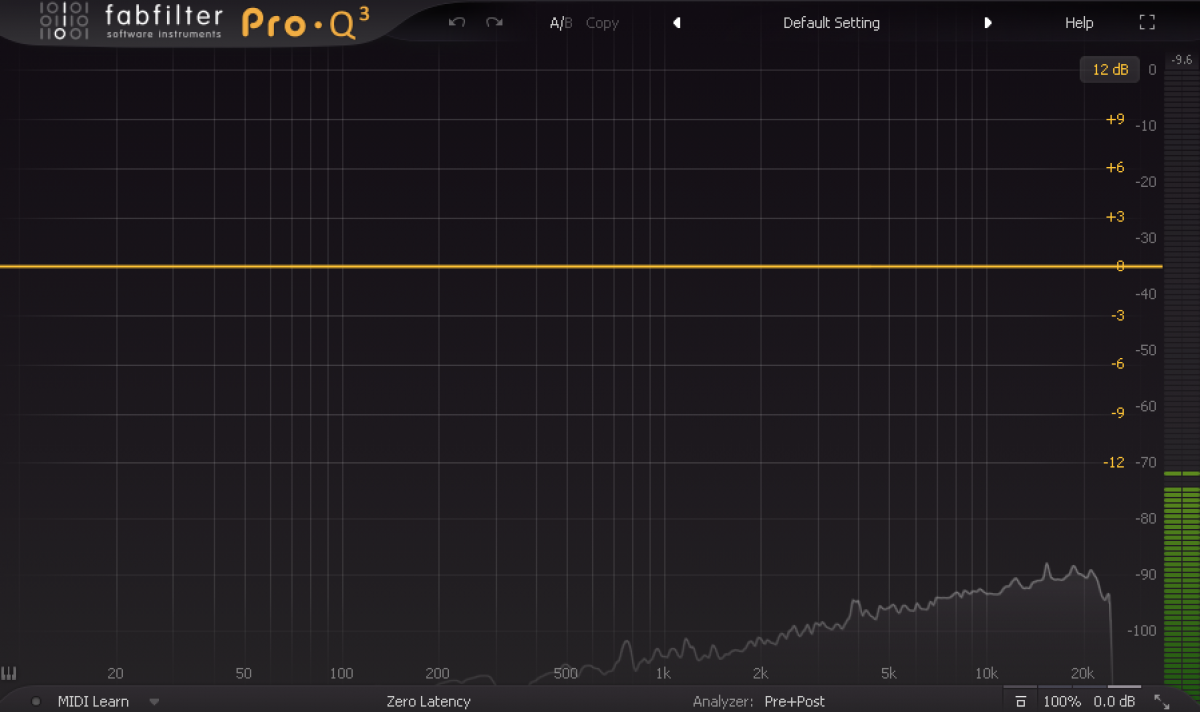This screenshot has width=1200, height=712.
Task: Enter full screen mode via corner-brackets icon
Action: point(1147,22)
